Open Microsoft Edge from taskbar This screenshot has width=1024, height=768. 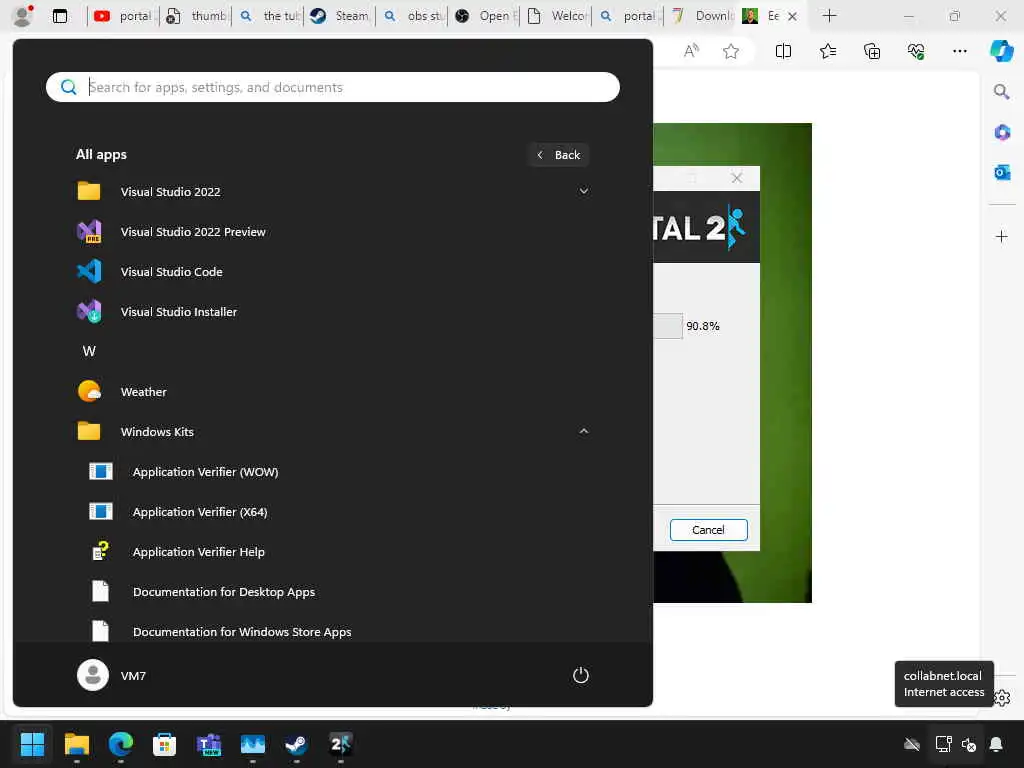(121, 744)
